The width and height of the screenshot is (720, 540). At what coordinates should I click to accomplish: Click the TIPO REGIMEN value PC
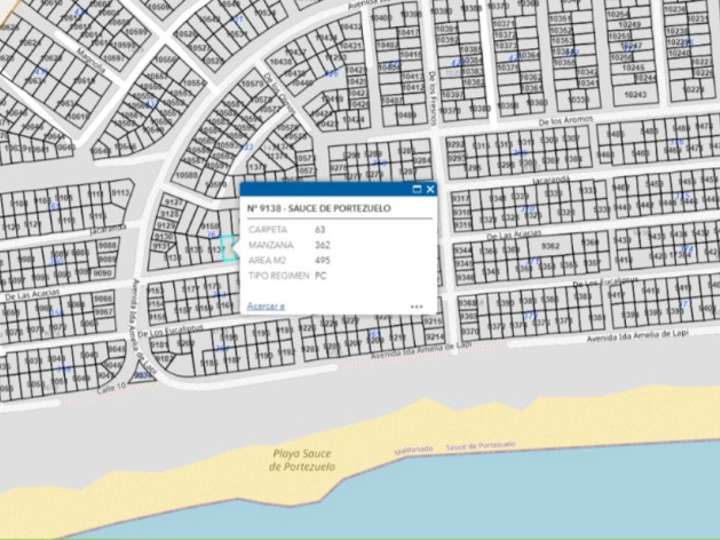321,276
